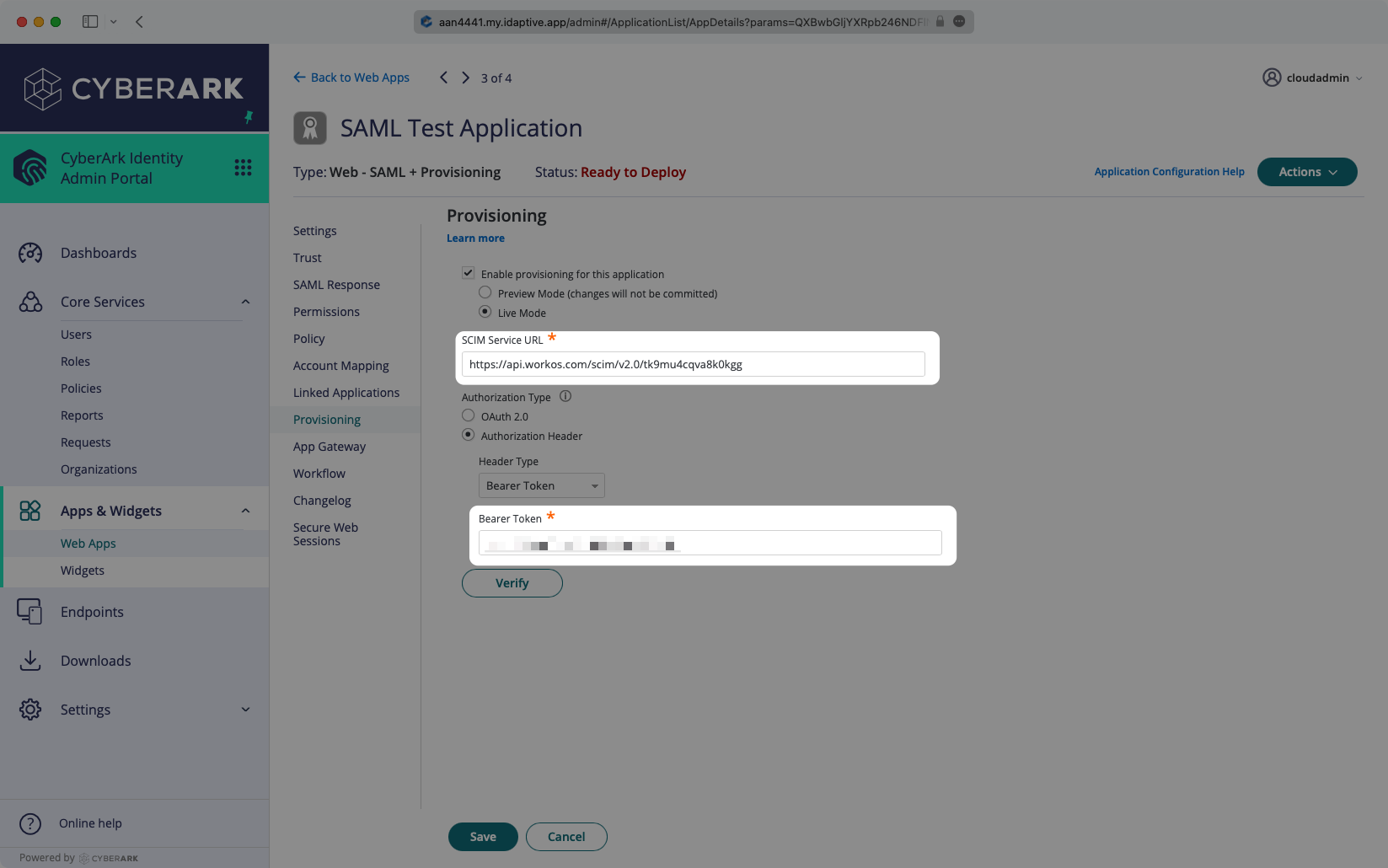Viewport: 1388px width, 868px height.
Task: Click the Dashboards gauge icon
Action: [30, 253]
